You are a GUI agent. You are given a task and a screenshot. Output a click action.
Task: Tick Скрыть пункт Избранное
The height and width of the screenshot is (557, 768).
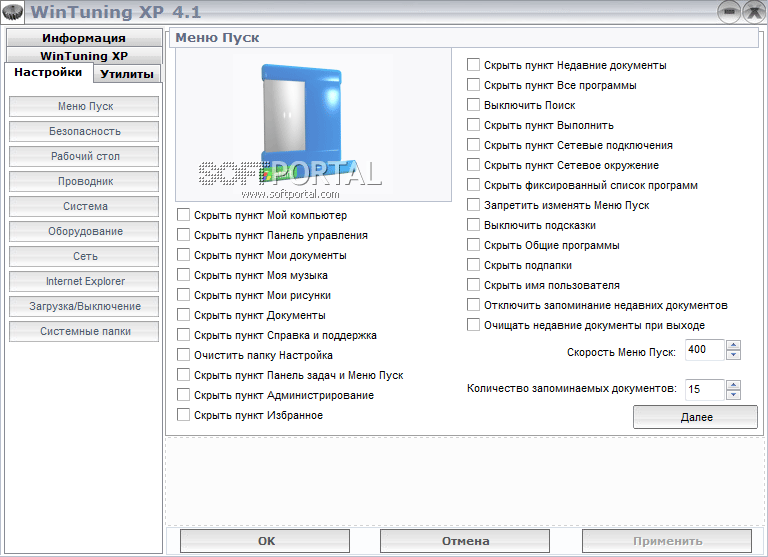click(x=184, y=414)
